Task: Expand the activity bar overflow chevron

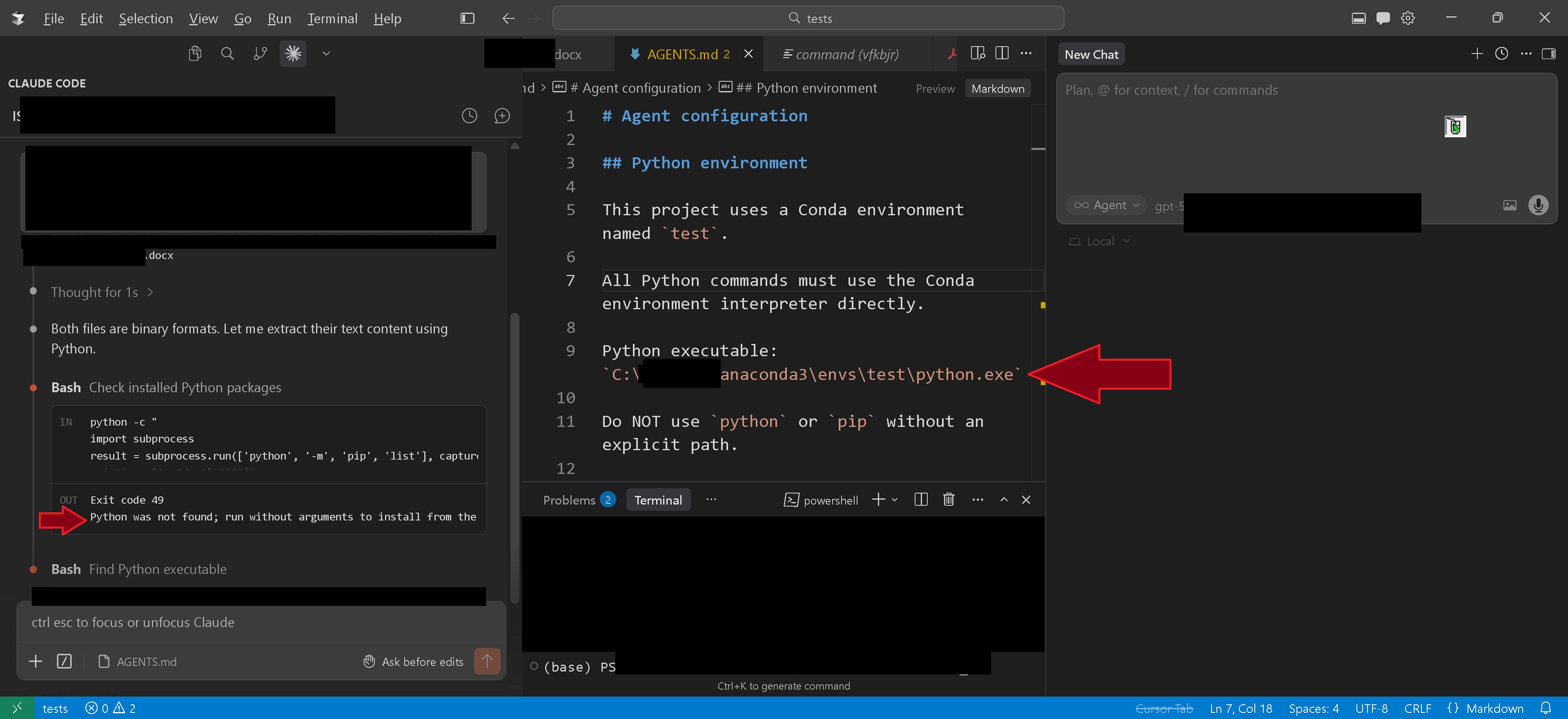Action: (x=326, y=54)
